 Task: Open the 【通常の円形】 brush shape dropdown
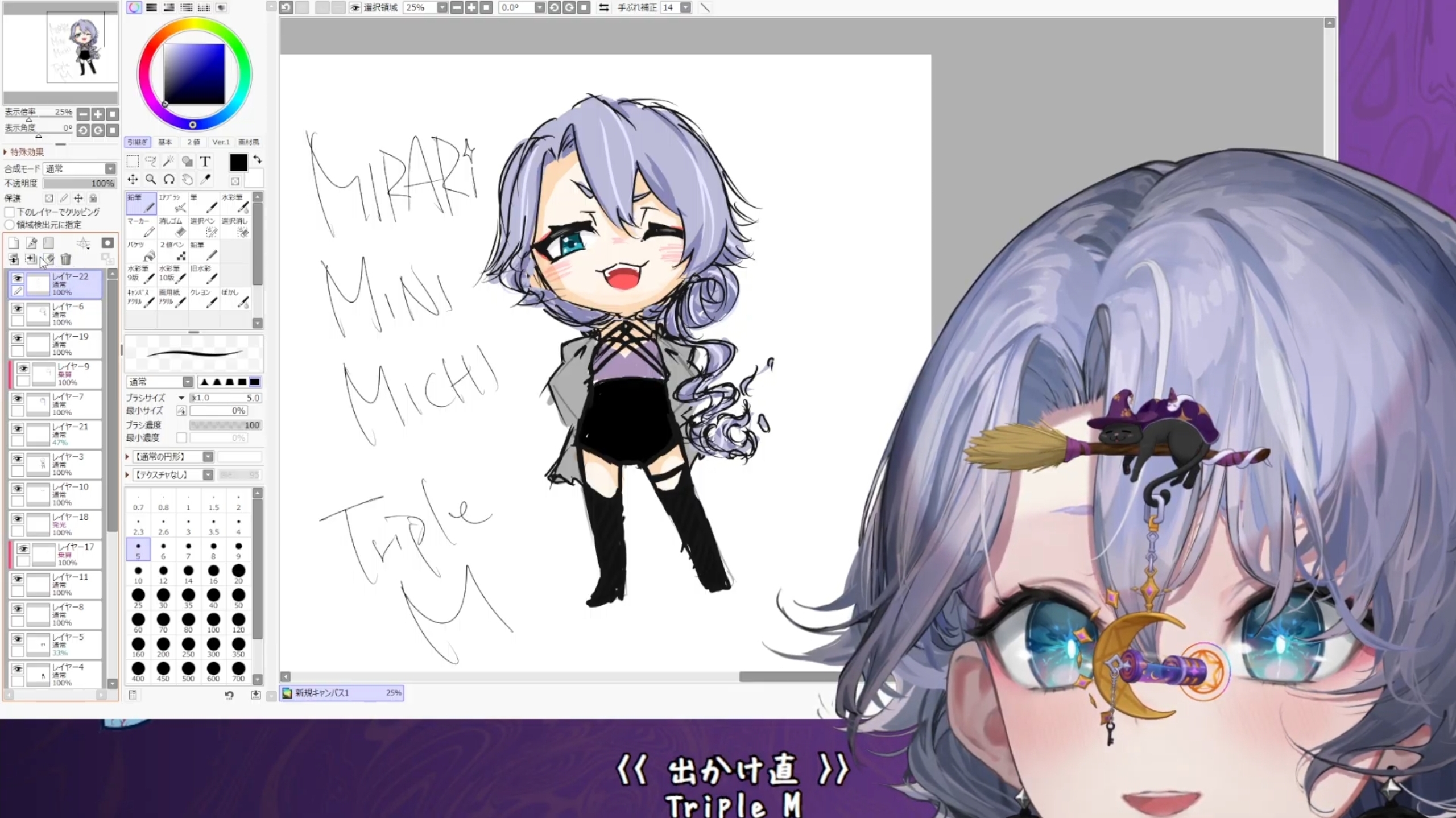tap(208, 457)
